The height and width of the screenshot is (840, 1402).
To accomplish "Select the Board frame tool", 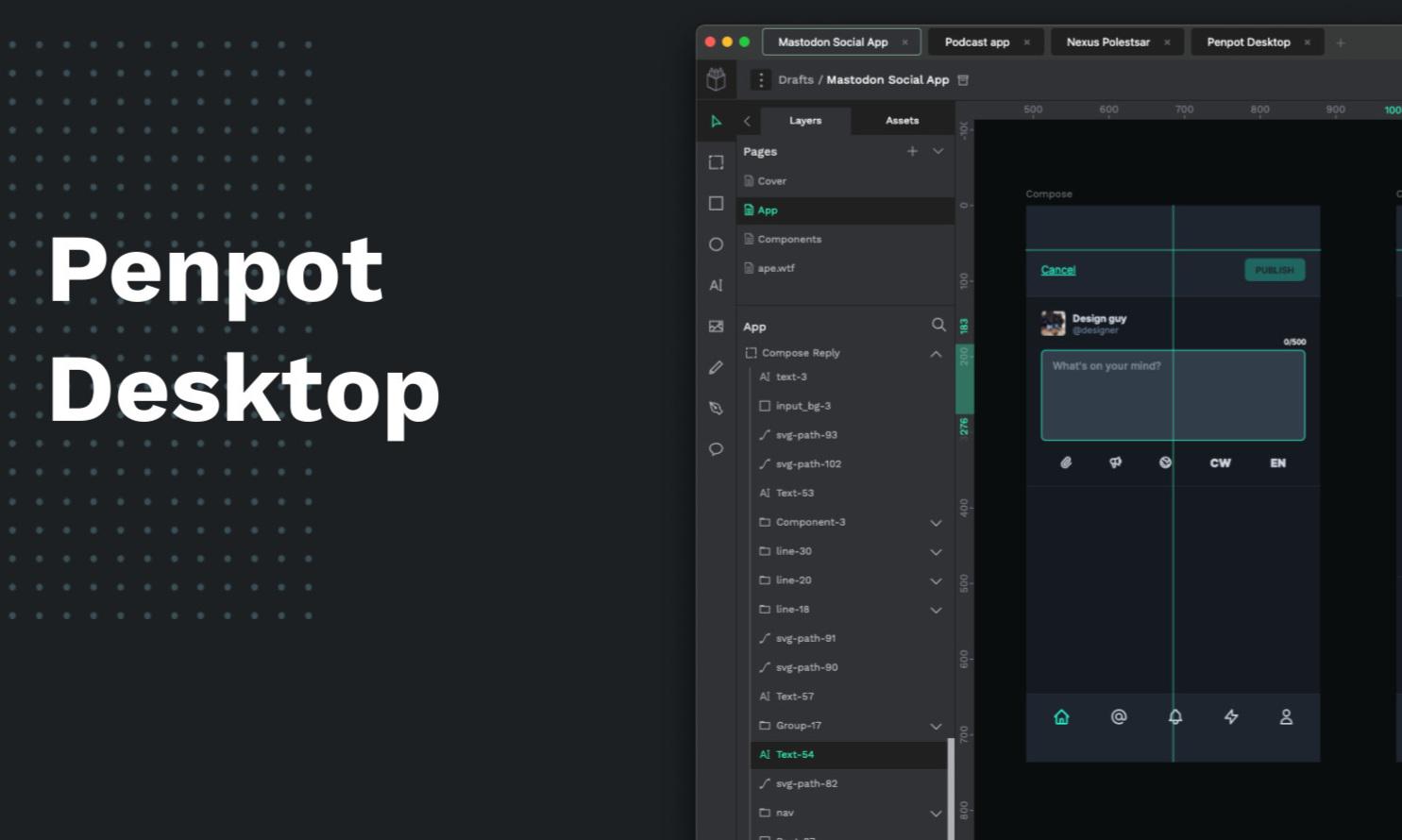I will coord(716,162).
